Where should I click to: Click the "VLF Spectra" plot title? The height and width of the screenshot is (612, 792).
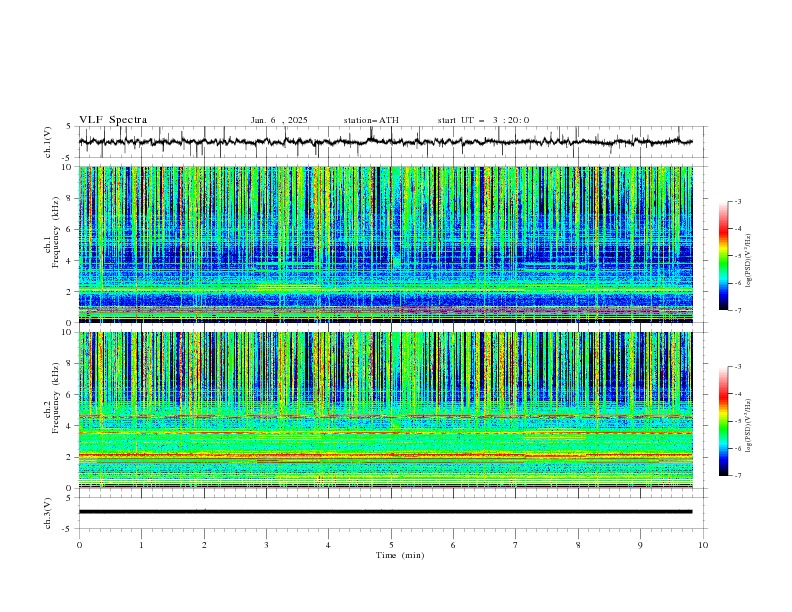point(113,120)
